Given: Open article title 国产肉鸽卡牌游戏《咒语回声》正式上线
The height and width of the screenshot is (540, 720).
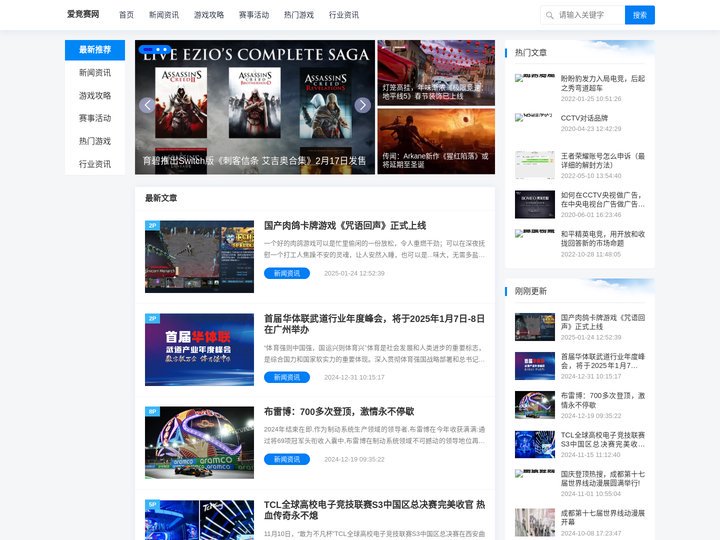Looking at the screenshot, I should 345,225.
